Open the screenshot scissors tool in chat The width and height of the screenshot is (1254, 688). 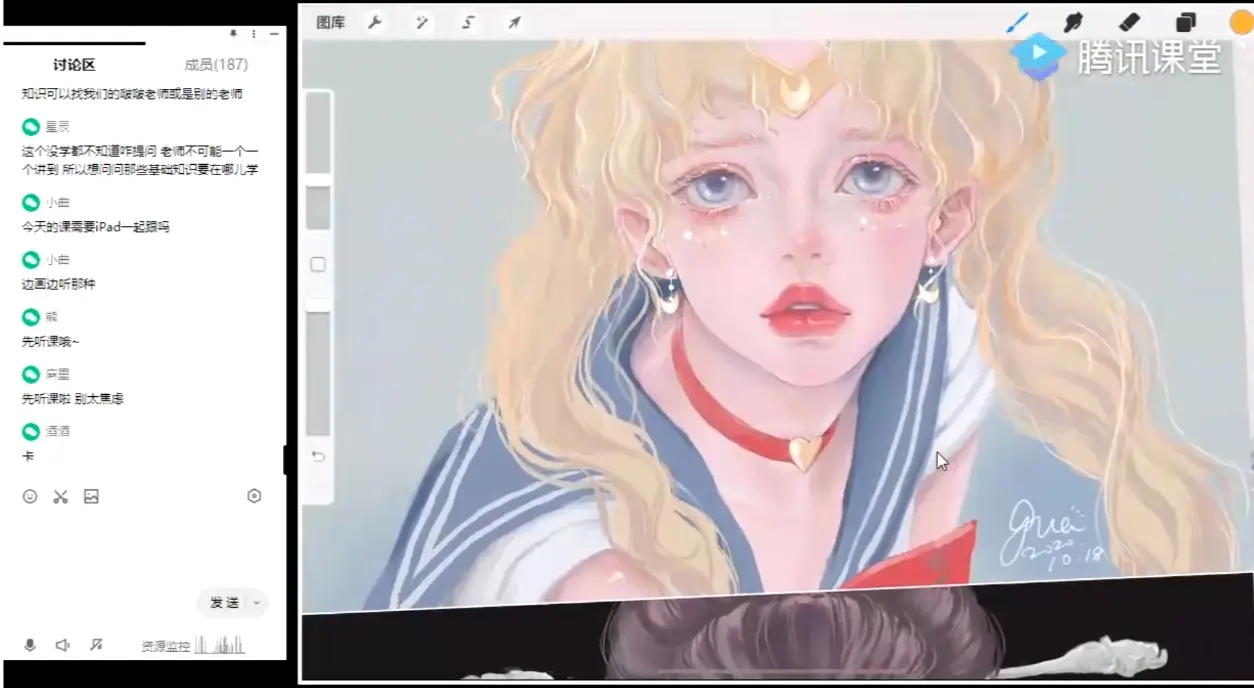pos(61,496)
